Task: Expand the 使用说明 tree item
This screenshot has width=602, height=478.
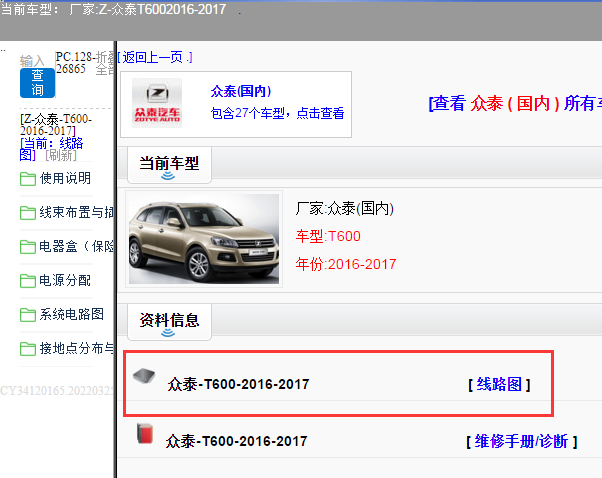Action: 65,179
